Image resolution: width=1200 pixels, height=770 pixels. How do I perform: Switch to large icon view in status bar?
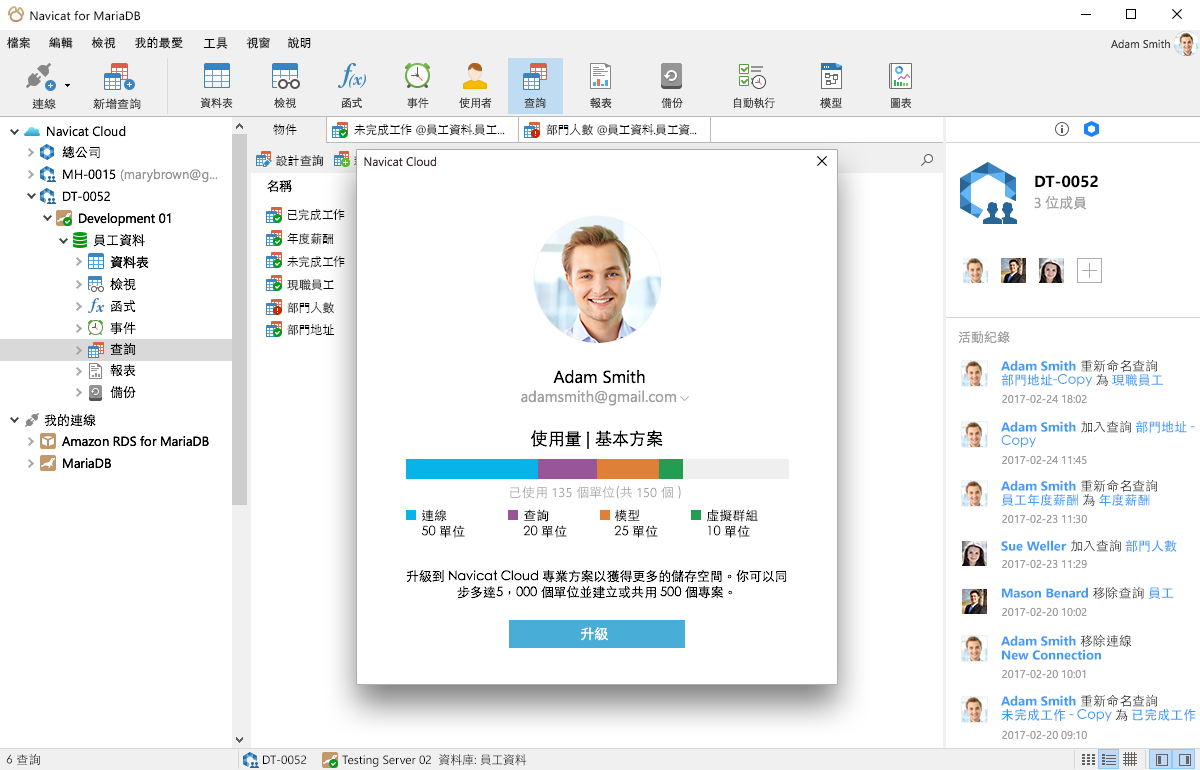pos(1129,760)
